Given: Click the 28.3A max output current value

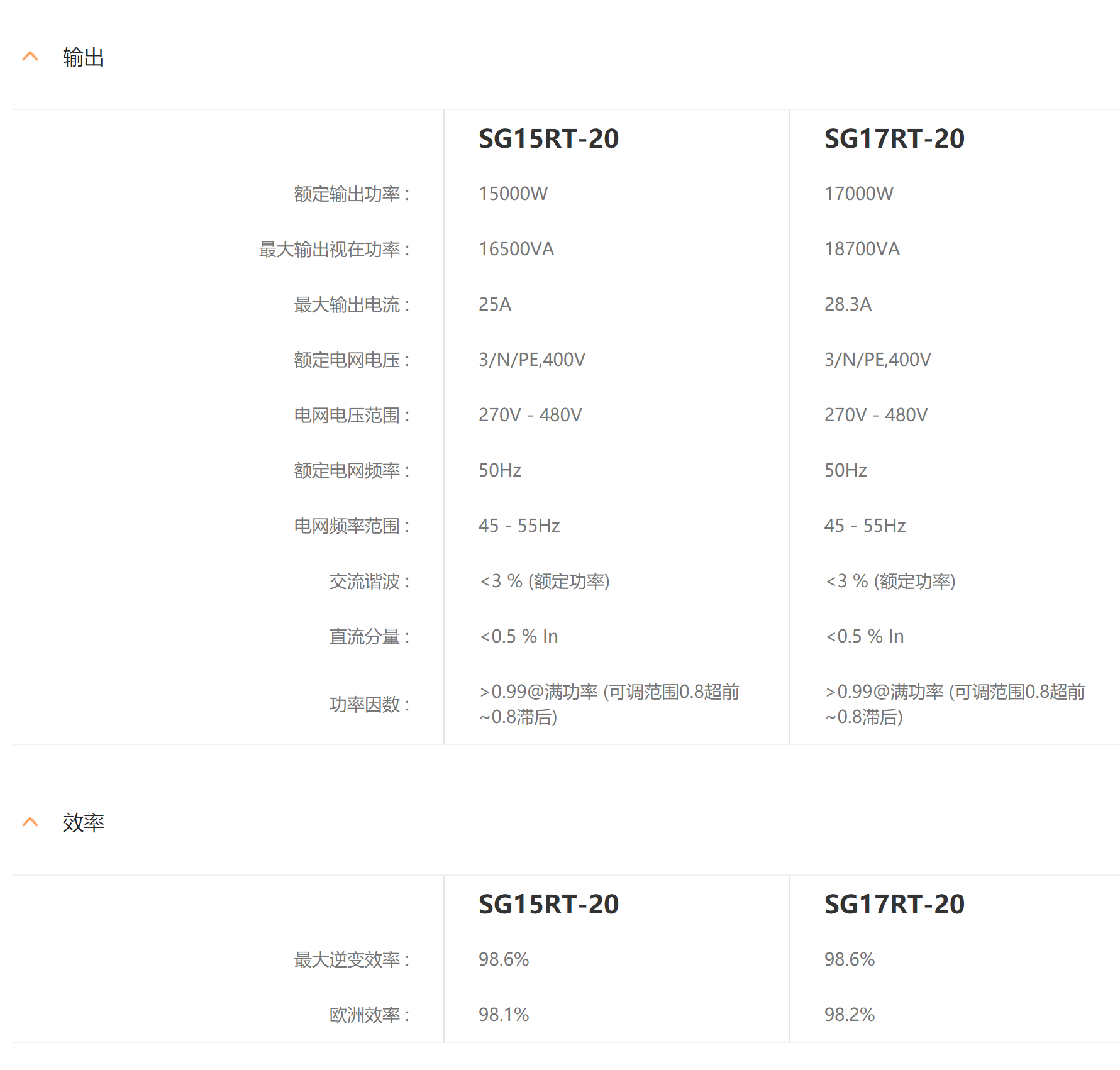Looking at the screenshot, I should coord(848,304).
